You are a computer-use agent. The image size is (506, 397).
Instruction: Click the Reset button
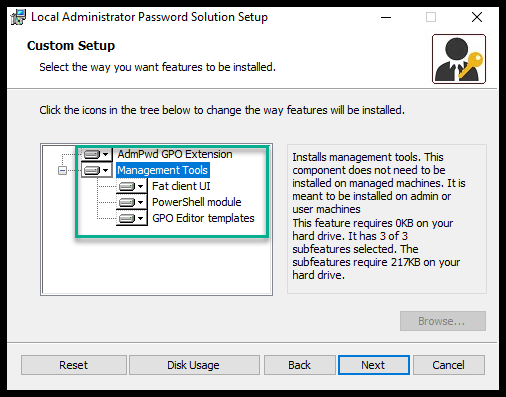[x=74, y=365]
